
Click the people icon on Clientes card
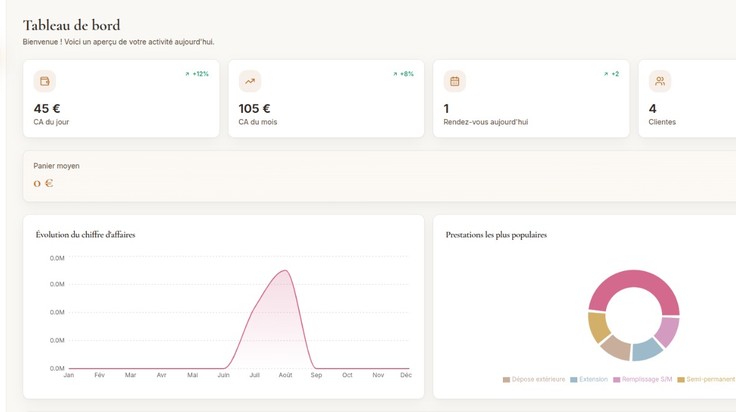[660, 81]
